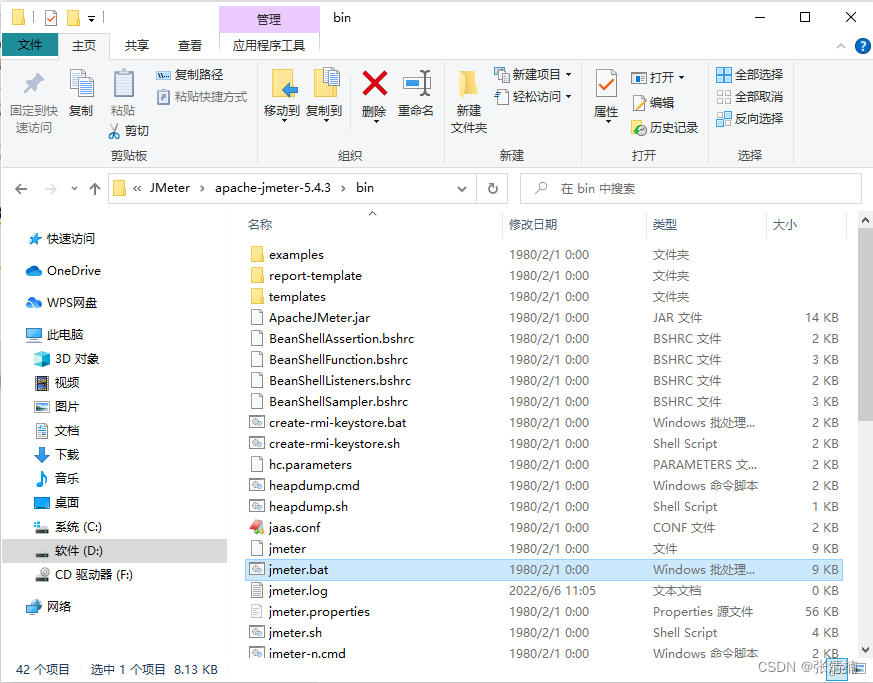Screen dimensions: 873x683
Task: Select the jmeter.bat file
Action: (543, 570)
